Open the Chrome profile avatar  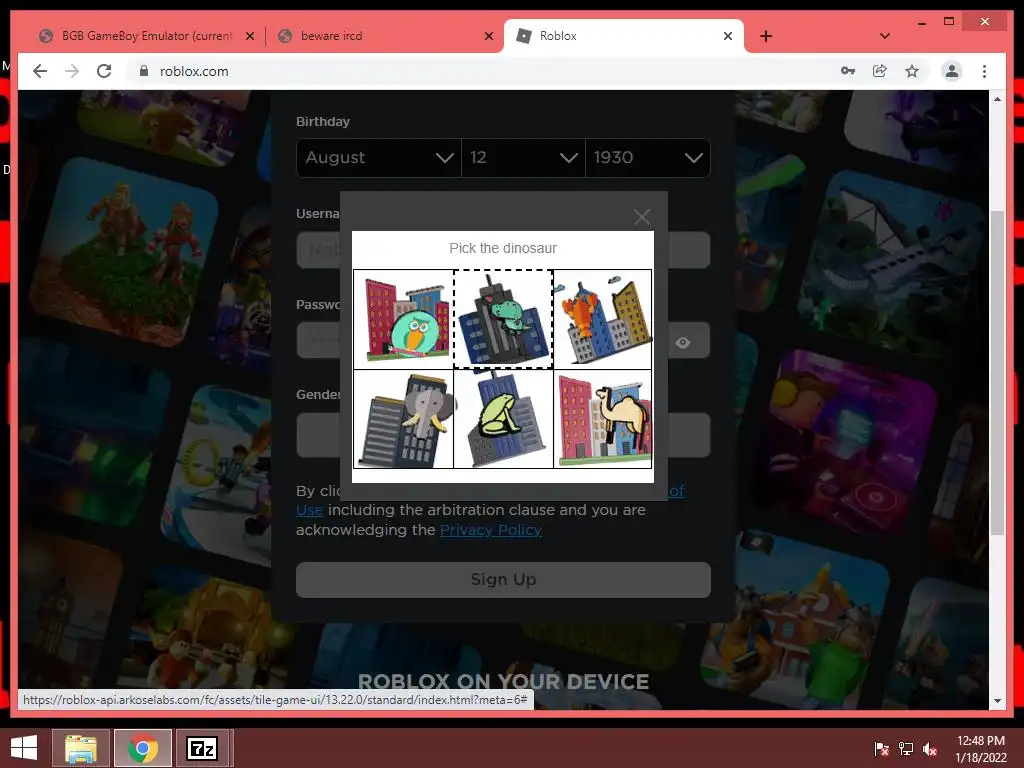coord(952,71)
